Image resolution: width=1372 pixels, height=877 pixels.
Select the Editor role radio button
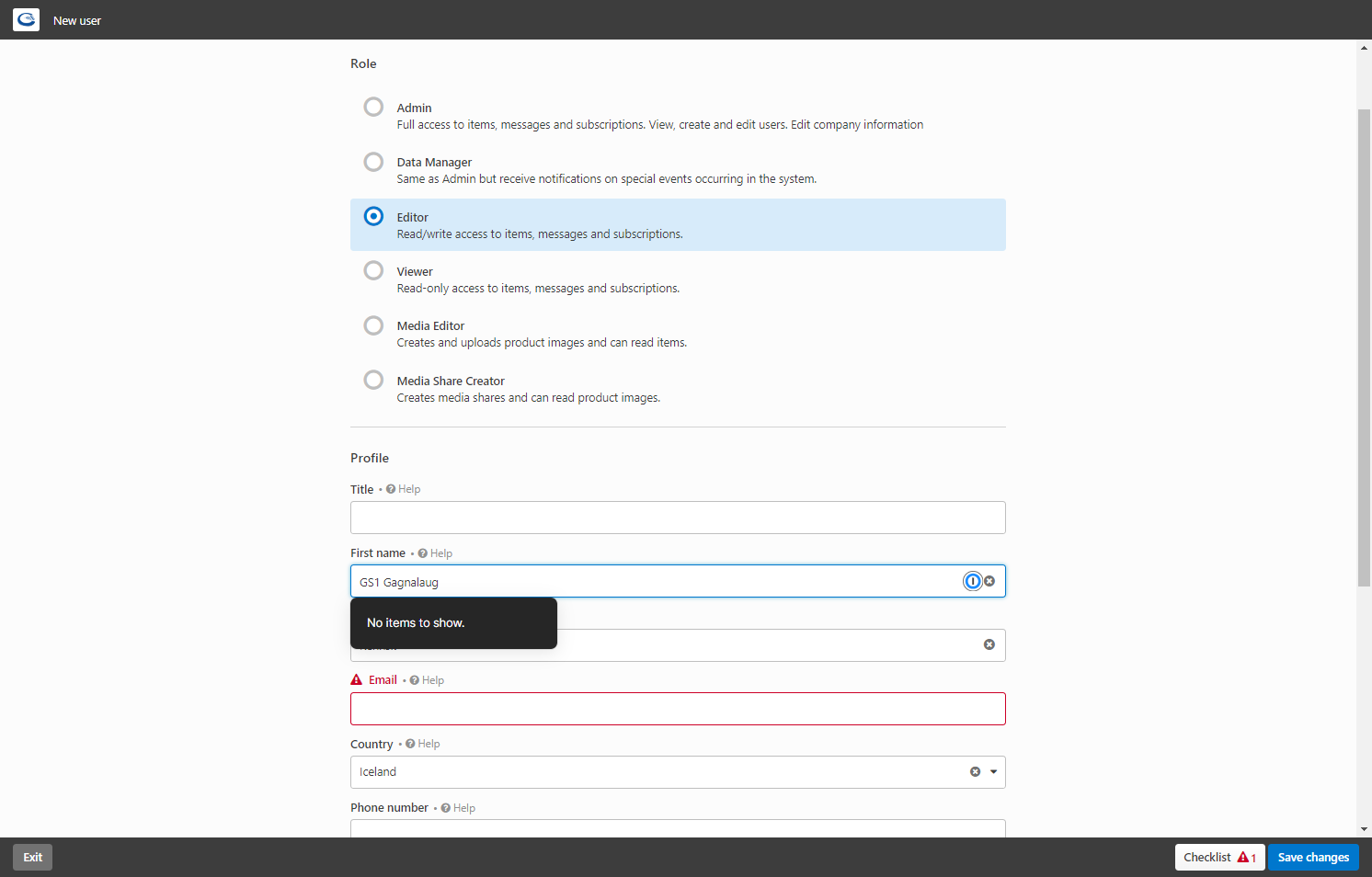373,216
